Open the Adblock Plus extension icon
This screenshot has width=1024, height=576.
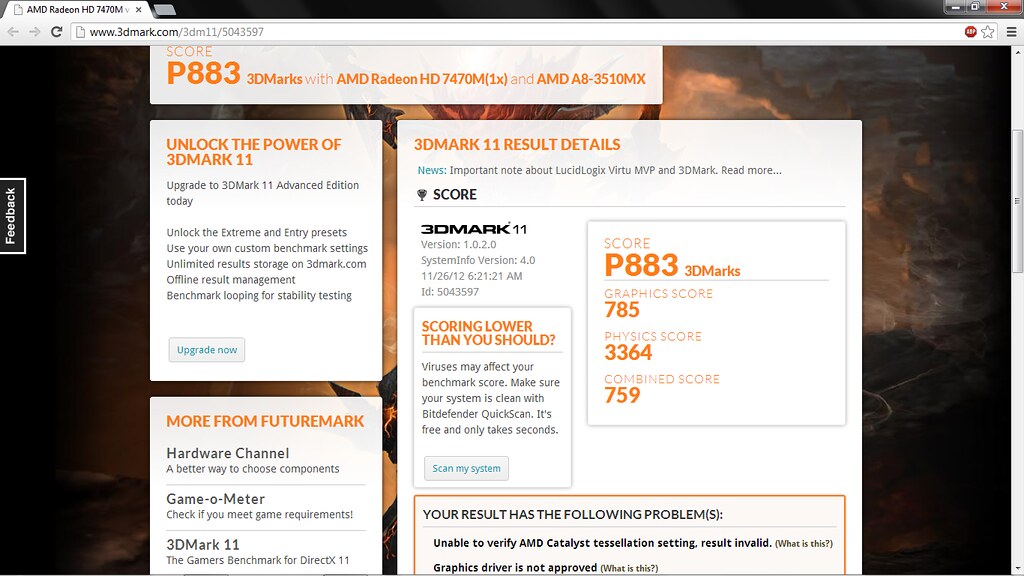coord(970,31)
